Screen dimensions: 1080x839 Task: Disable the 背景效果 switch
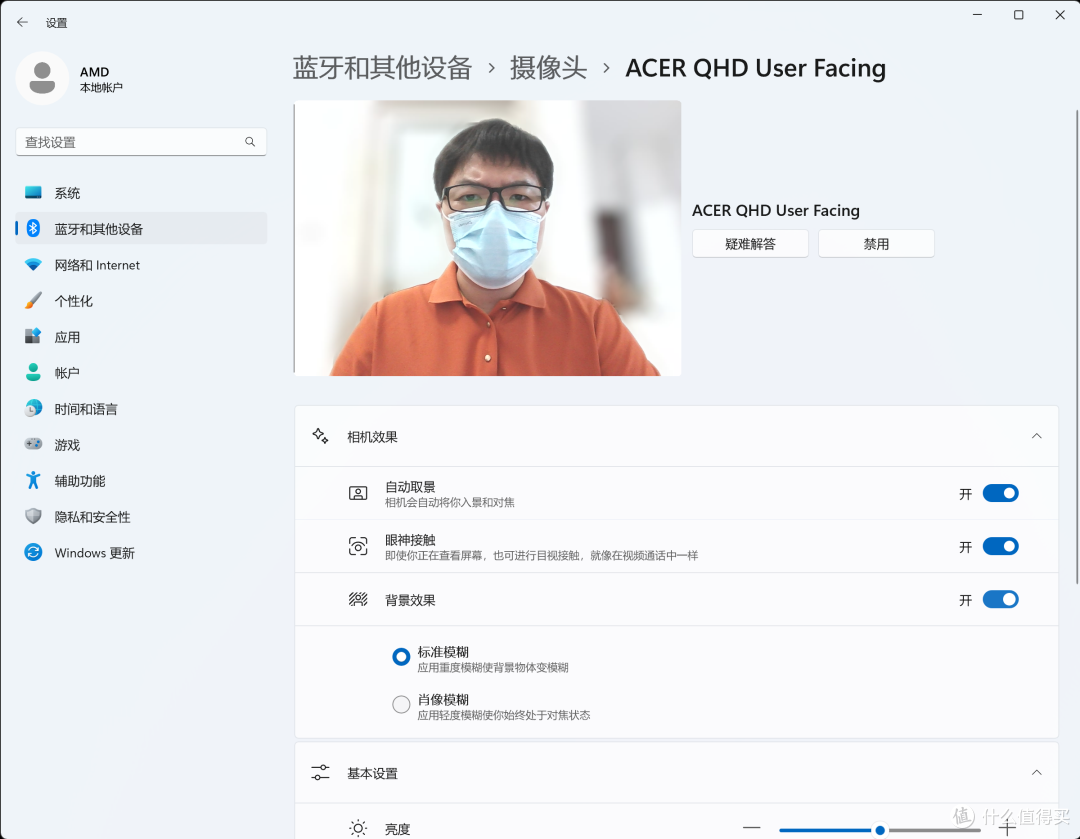tap(1000, 599)
